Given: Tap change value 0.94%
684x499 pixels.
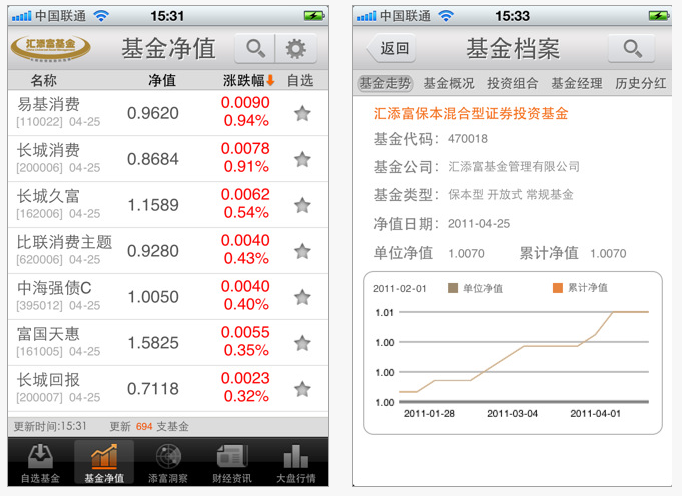Looking at the screenshot, I should click(246, 121).
